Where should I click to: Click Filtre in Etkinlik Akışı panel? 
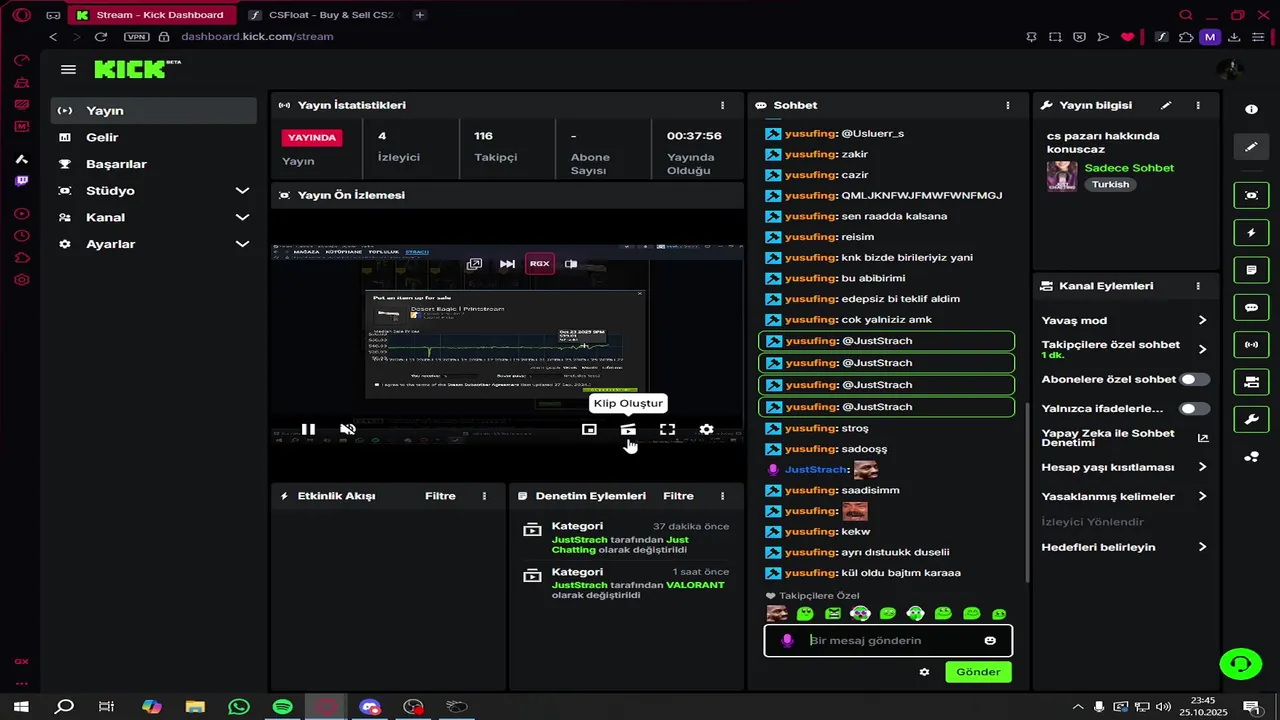click(x=440, y=496)
